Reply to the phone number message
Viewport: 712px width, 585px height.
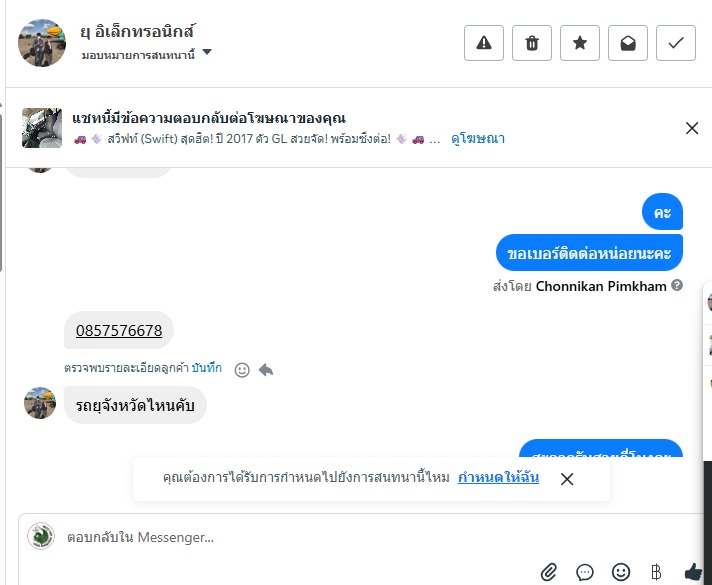point(266,370)
